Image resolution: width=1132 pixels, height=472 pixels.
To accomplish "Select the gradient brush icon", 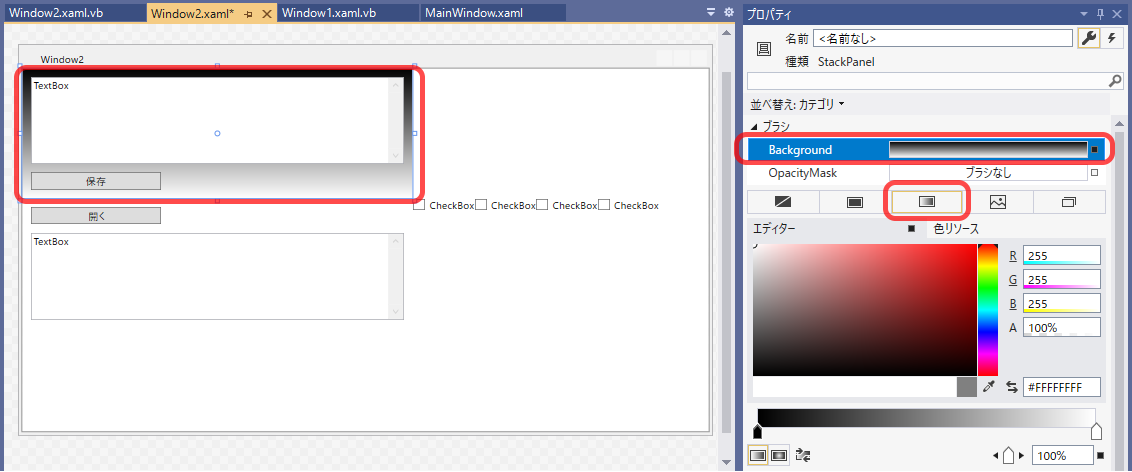I will tap(926, 202).
